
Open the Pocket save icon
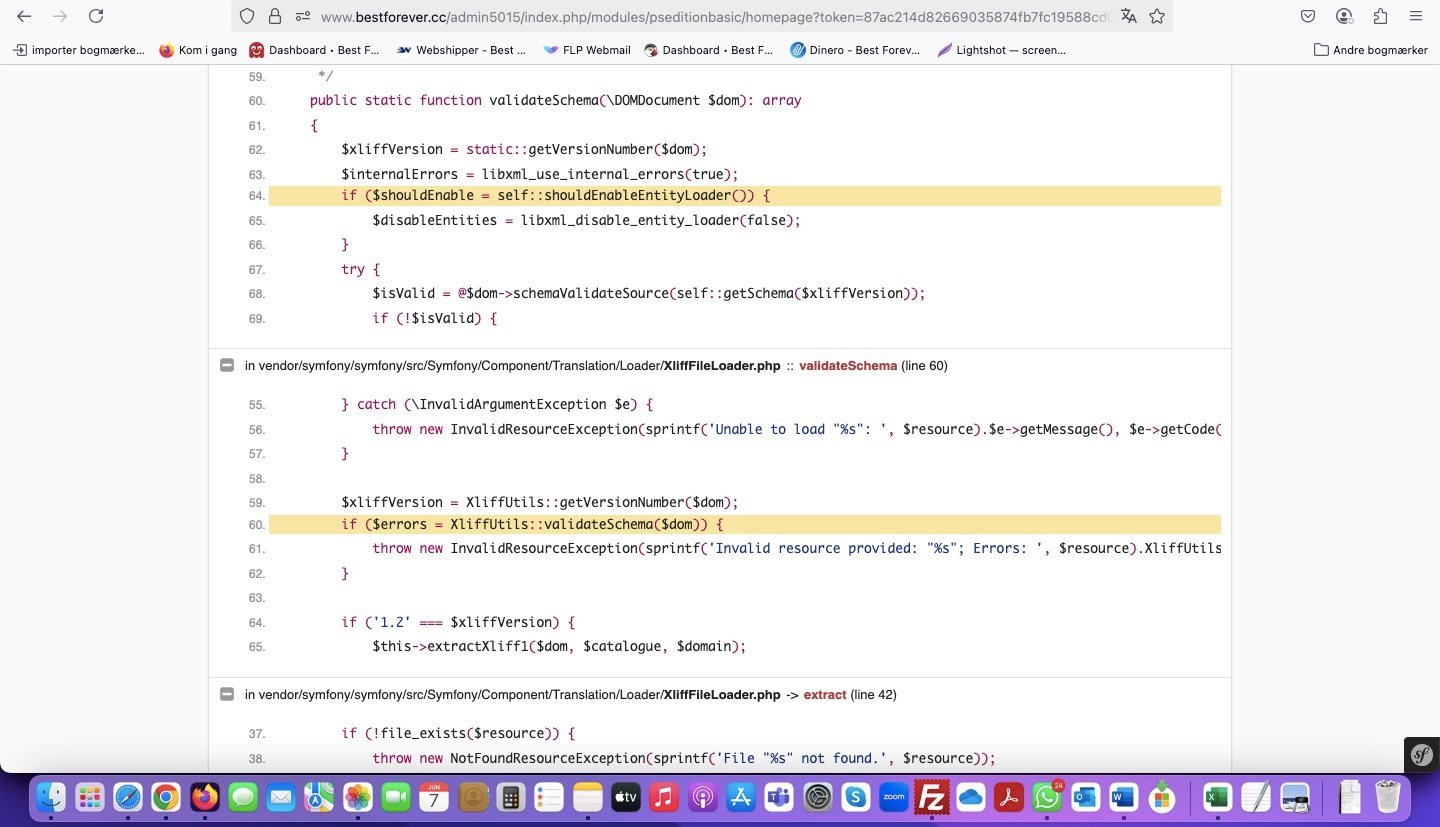point(1308,16)
